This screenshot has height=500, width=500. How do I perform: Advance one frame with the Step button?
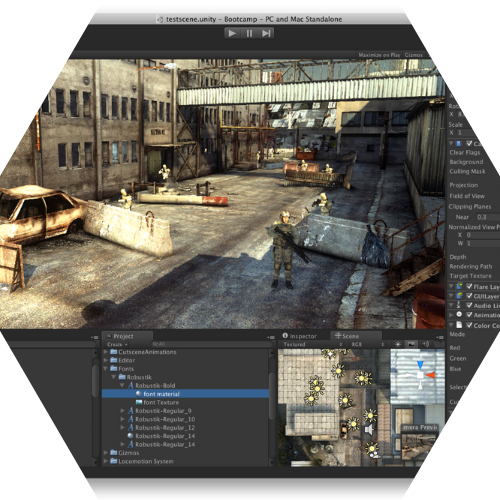(x=266, y=33)
